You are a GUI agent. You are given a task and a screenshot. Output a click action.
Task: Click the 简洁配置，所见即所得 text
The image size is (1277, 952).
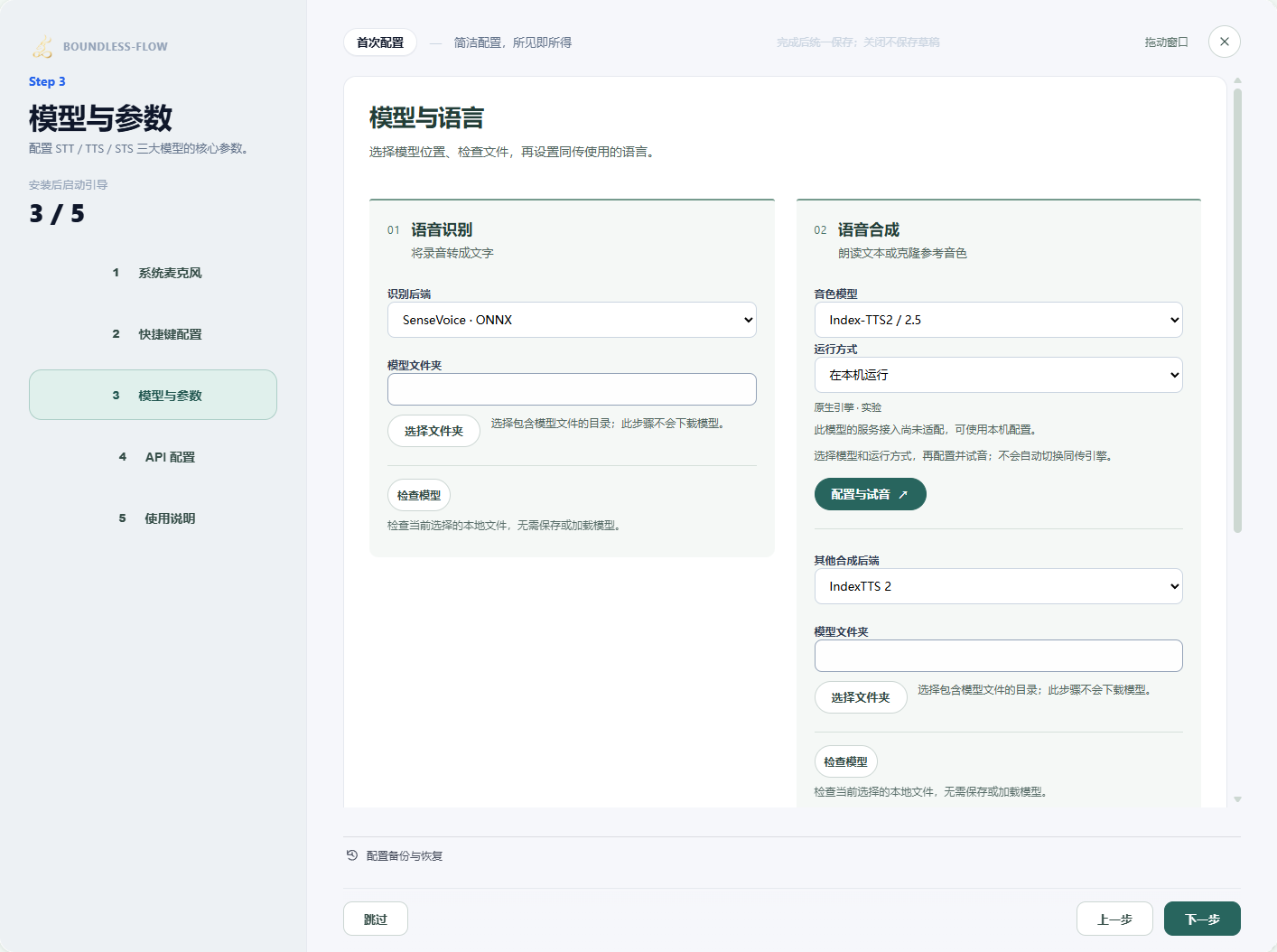513,42
